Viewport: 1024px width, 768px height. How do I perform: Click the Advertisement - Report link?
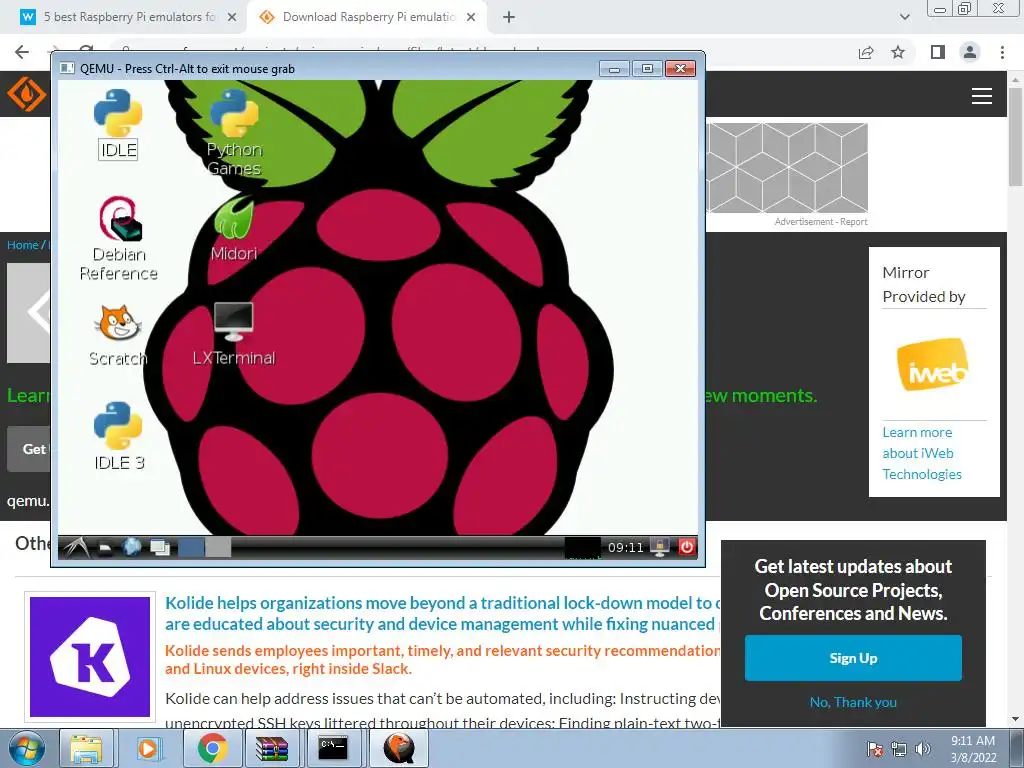(821, 222)
